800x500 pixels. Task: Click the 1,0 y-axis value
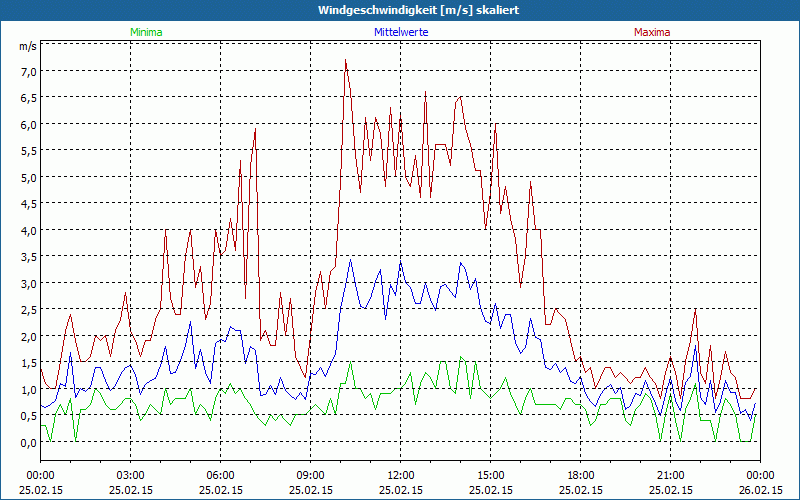pos(28,389)
